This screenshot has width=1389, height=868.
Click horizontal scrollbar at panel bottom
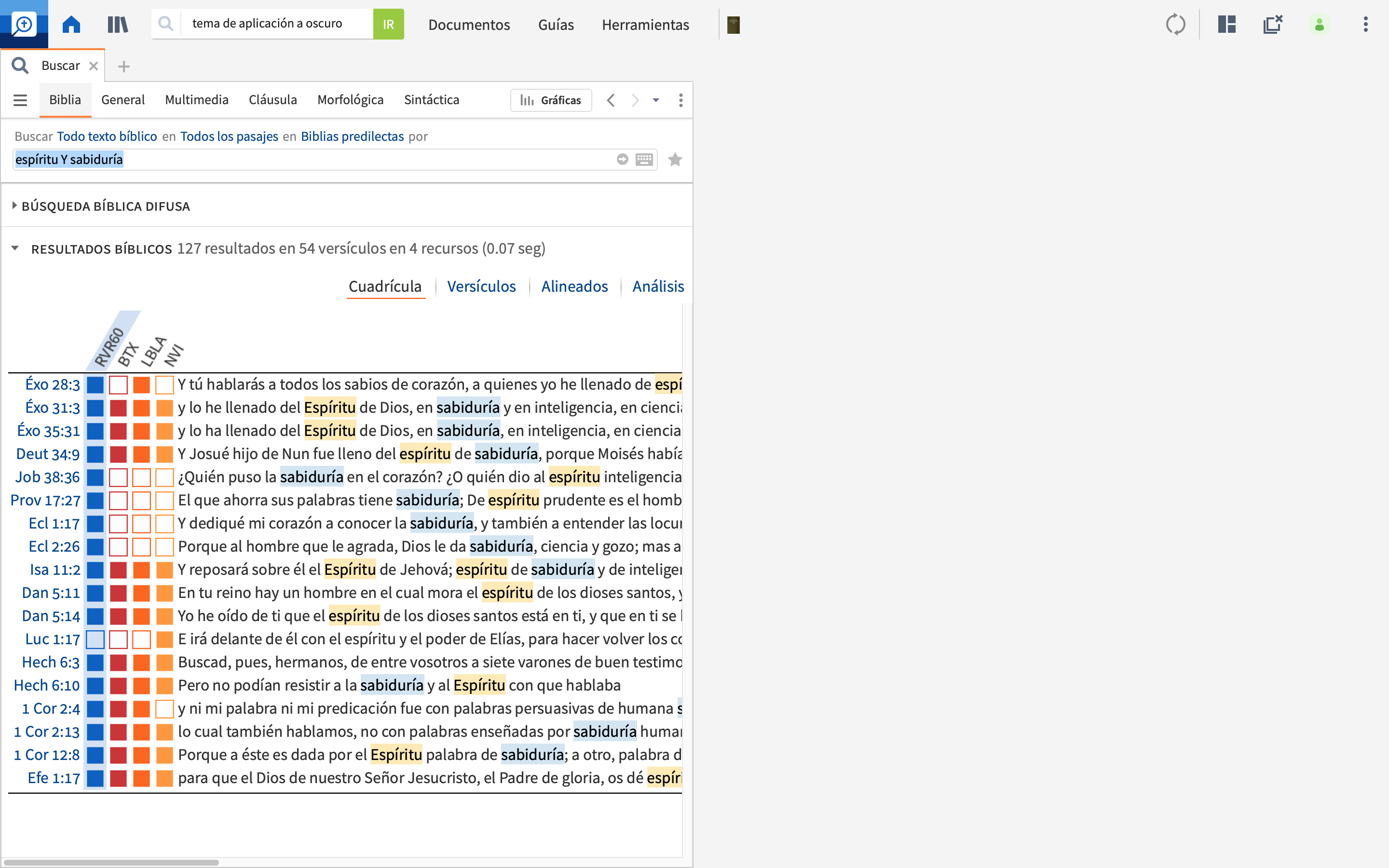(111, 862)
